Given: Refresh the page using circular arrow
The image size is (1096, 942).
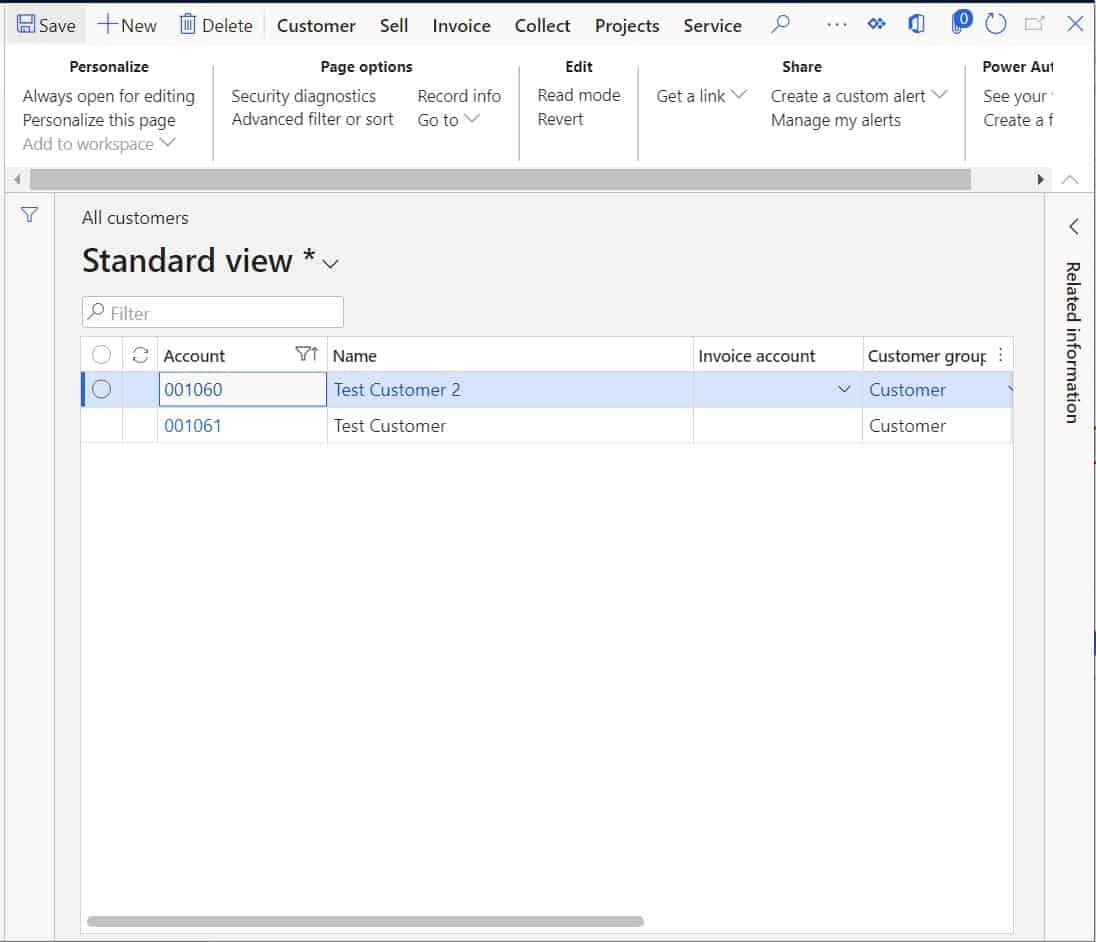Looking at the screenshot, I should pos(995,24).
